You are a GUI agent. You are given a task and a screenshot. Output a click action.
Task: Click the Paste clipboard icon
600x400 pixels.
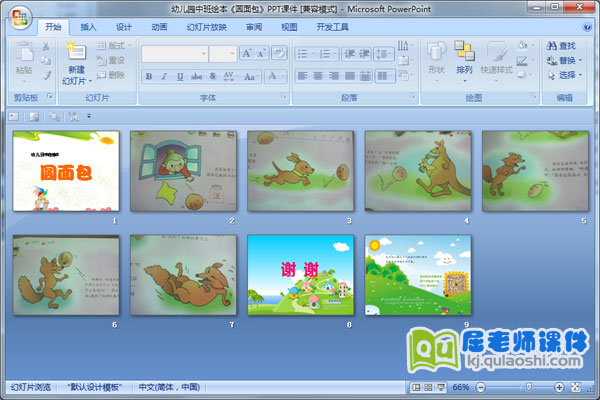[24, 52]
